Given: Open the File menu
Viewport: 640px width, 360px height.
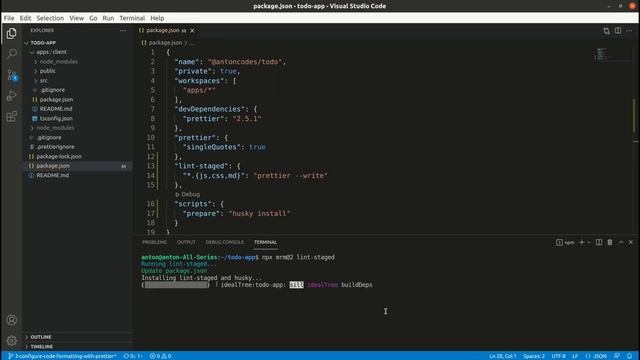Looking at the screenshot, I should click(x=9, y=18).
